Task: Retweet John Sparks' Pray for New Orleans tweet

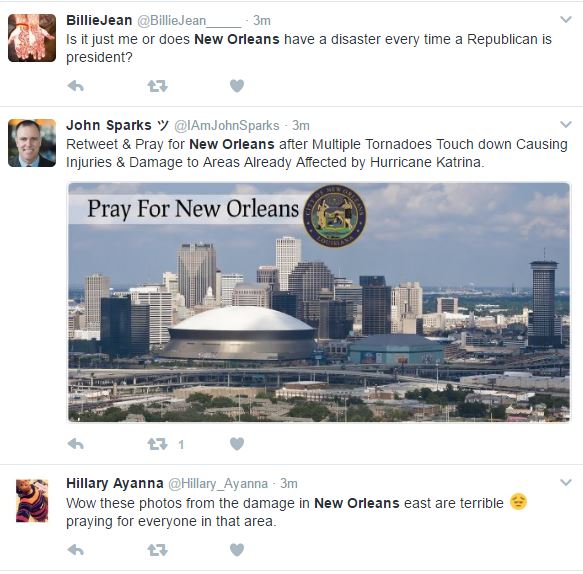Action: pyautogui.click(x=157, y=444)
